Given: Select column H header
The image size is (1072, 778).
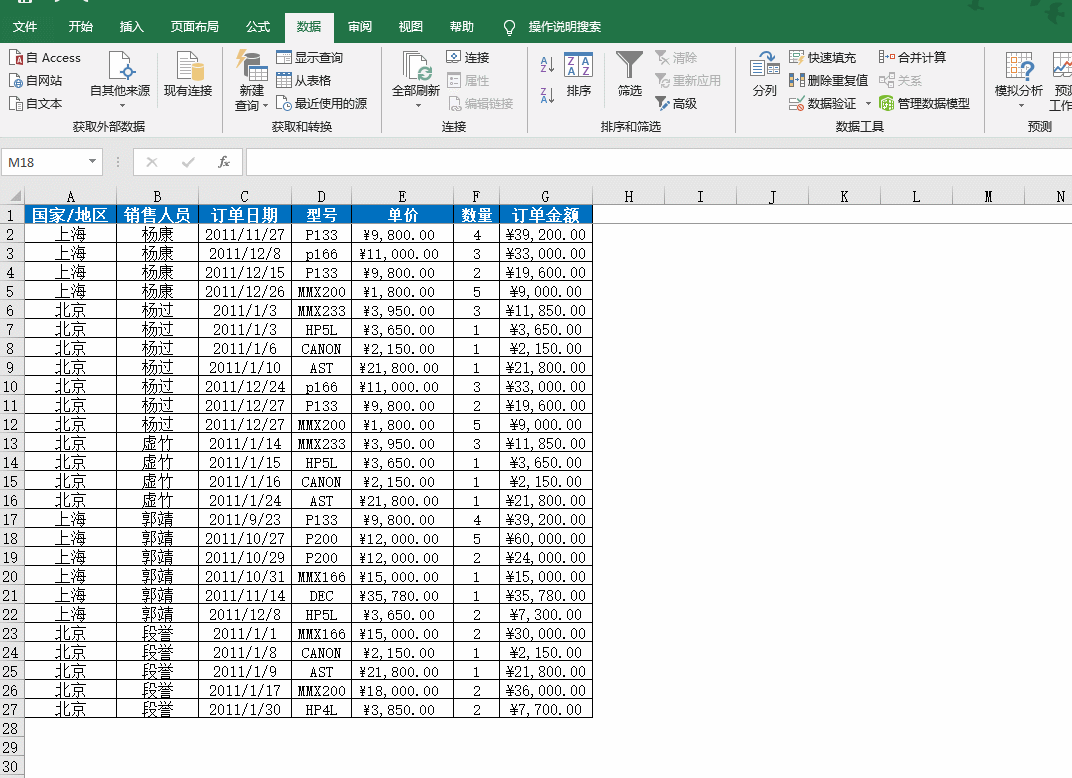Looking at the screenshot, I should pos(628,196).
